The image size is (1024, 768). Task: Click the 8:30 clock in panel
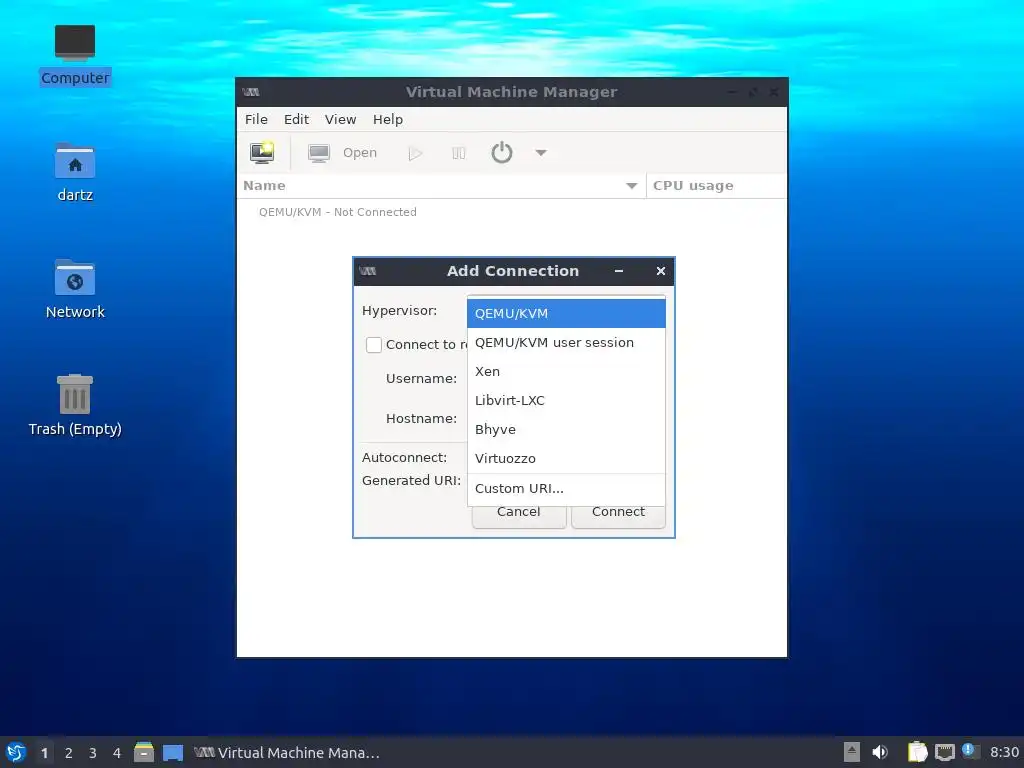[1004, 752]
